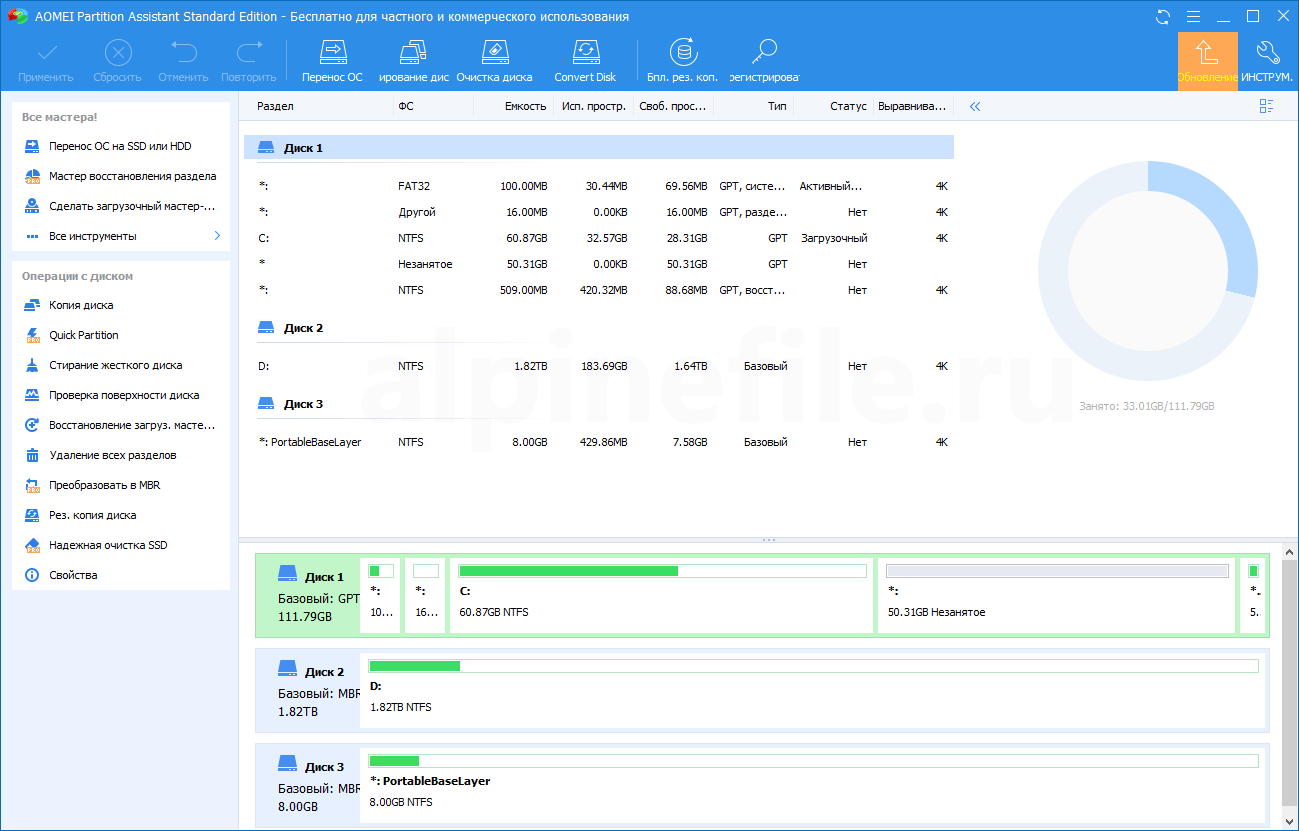The width and height of the screenshot is (1299, 831).
Task: Click Мастер восстановления раздела link
Action: point(132,176)
